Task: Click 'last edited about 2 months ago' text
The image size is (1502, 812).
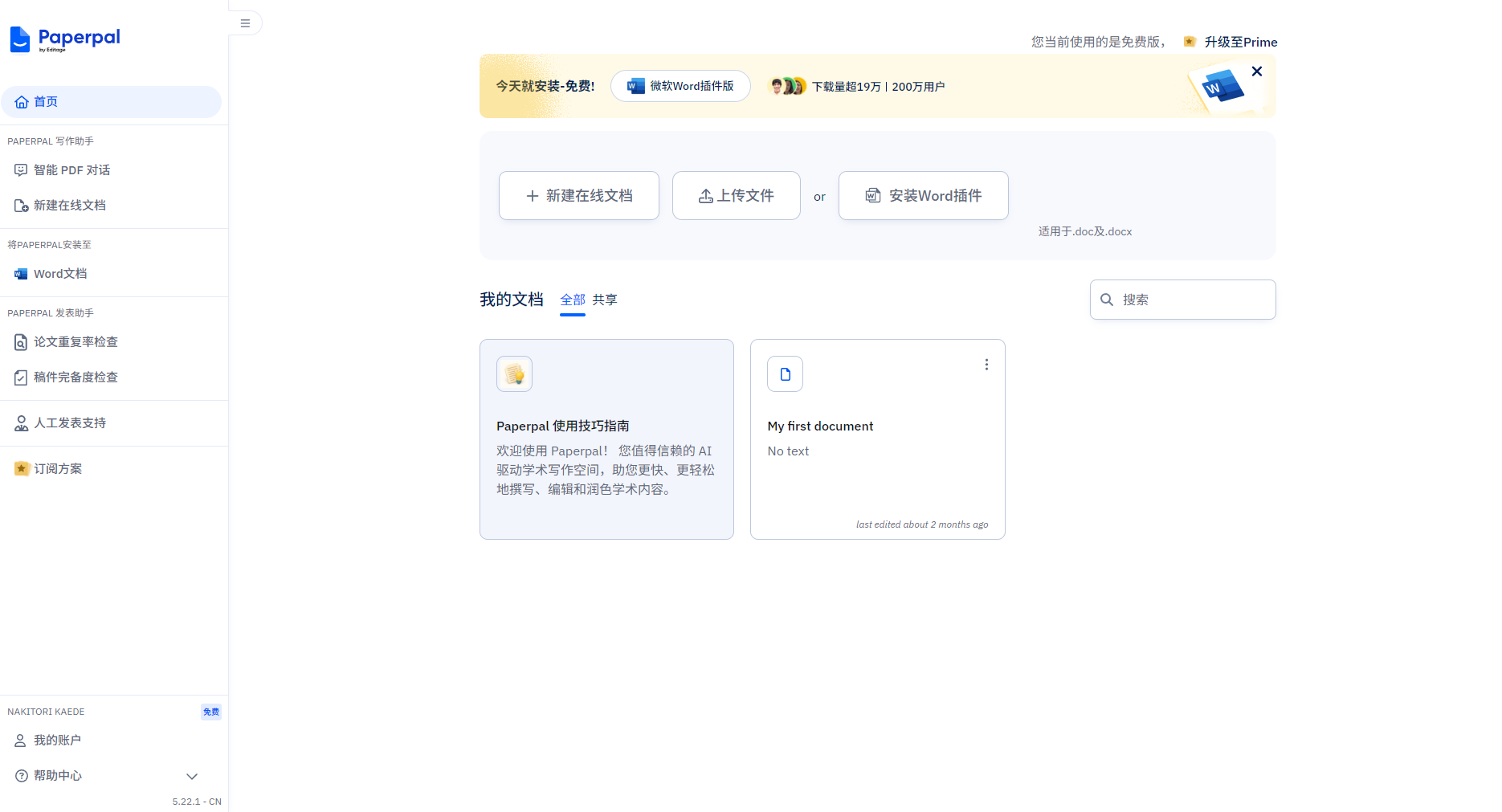Action: 922,524
